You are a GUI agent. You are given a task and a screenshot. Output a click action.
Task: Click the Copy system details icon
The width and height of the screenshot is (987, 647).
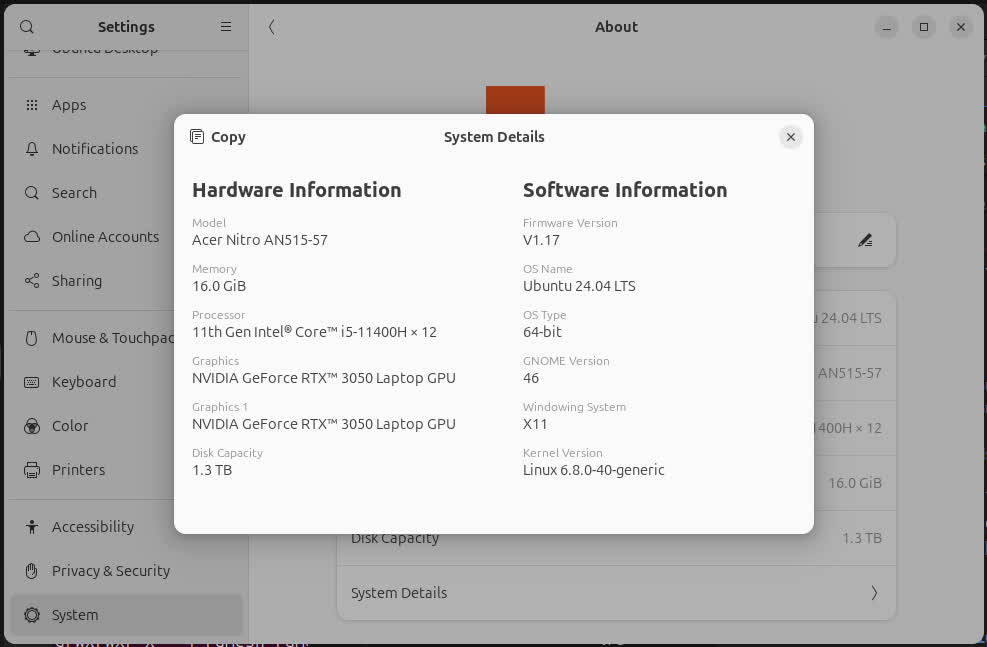pyautogui.click(x=198, y=137)
